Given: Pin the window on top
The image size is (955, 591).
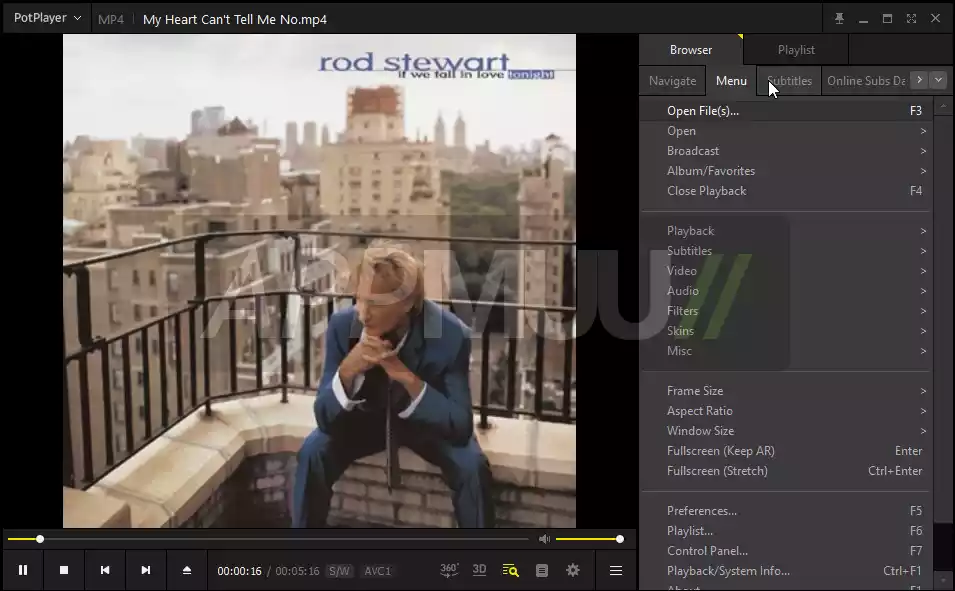Looking at the screenshot, I should click(x=839, y=19).
